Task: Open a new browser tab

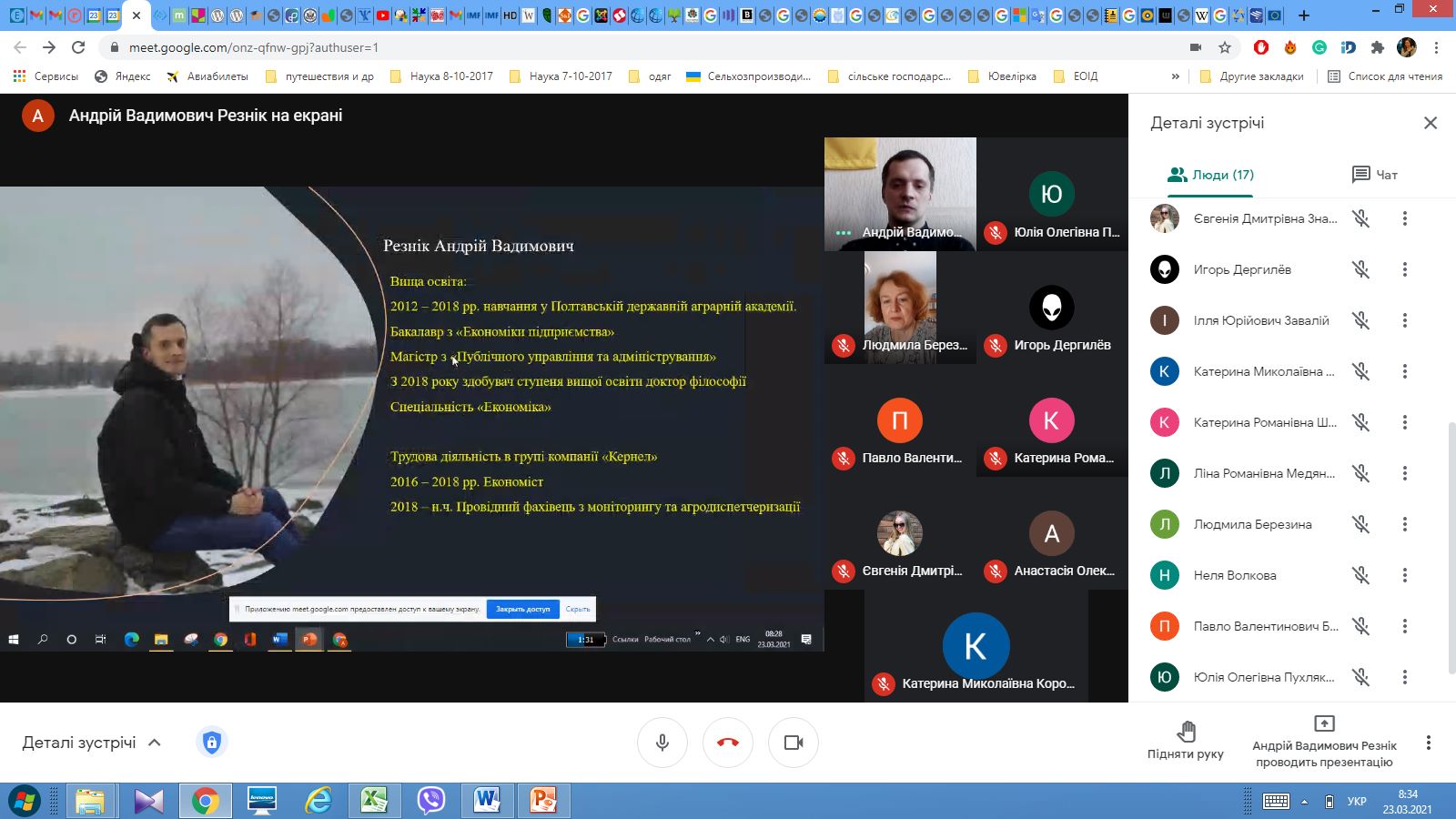Action: pyautogui.click(x=1303, y=15)
